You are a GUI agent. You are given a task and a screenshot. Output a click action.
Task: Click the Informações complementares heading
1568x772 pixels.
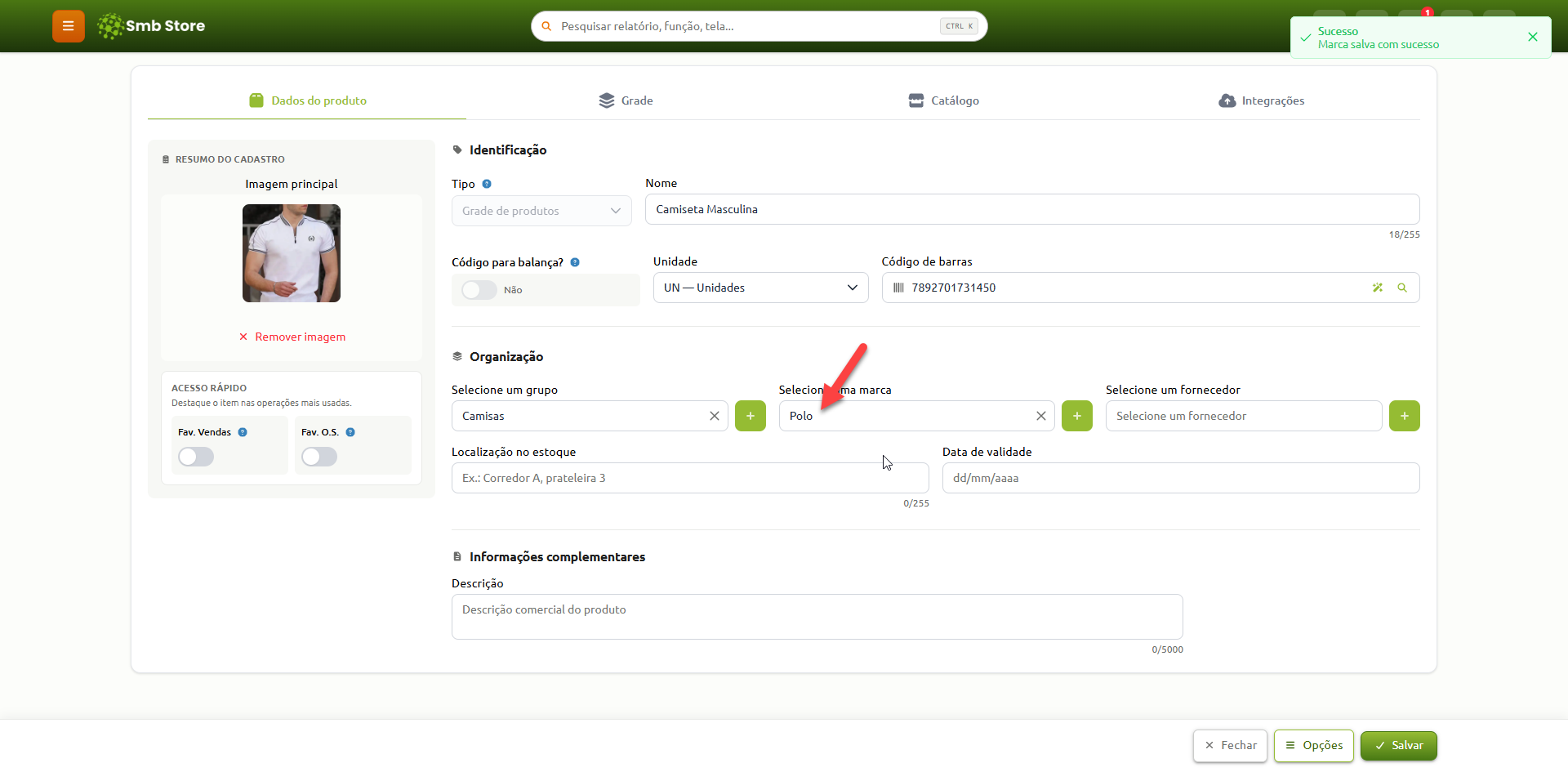point(557,556)
